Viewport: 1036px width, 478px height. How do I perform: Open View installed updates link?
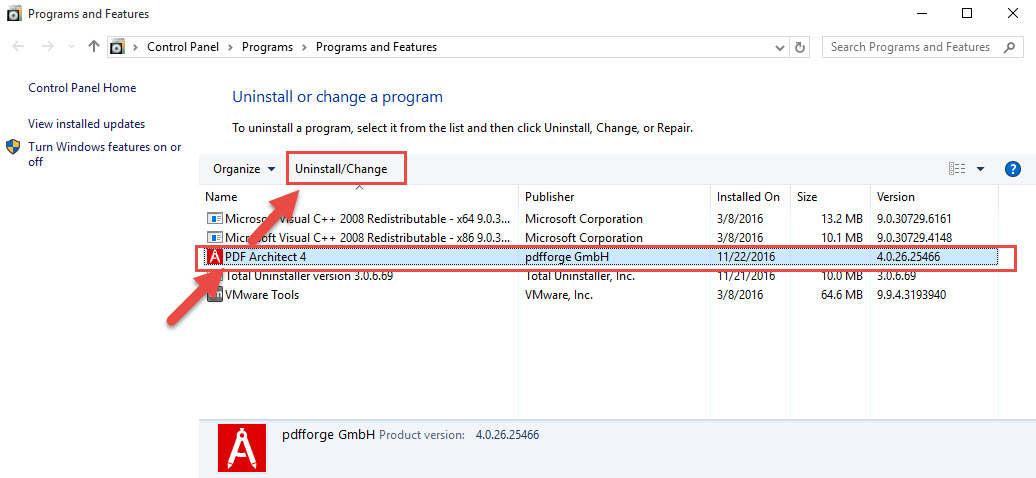click(x=87, y=124)
